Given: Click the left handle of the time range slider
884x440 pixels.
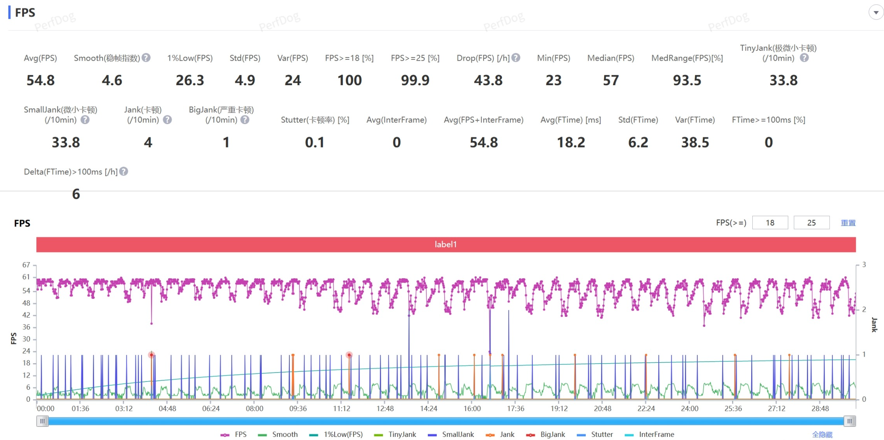Looking at the screenshot, I should point(42,421).
